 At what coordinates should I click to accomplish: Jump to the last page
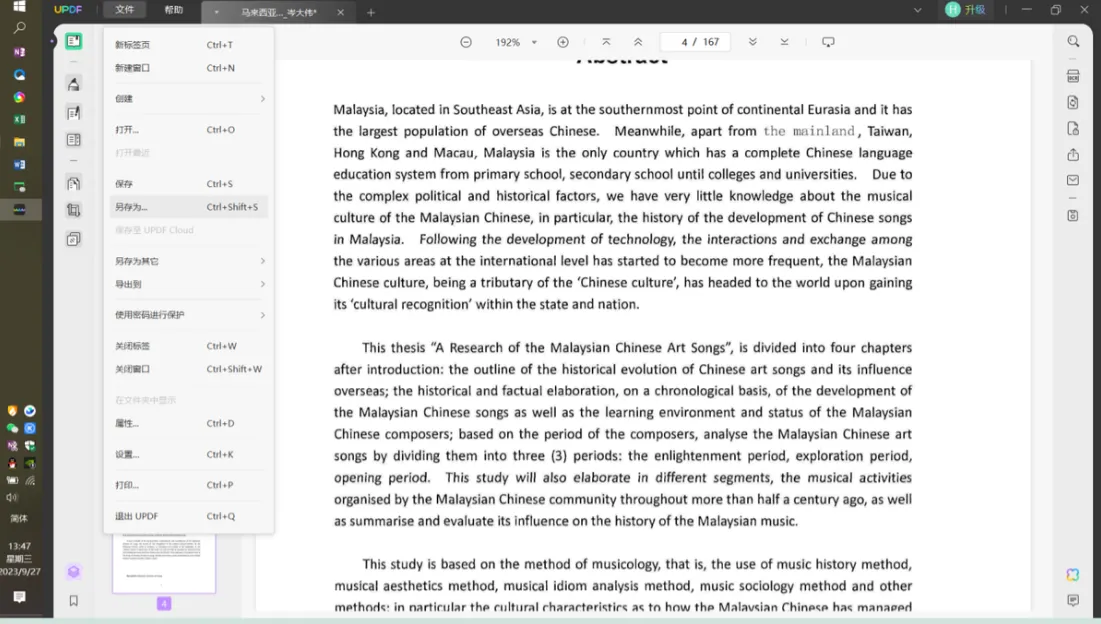(784, 42)
